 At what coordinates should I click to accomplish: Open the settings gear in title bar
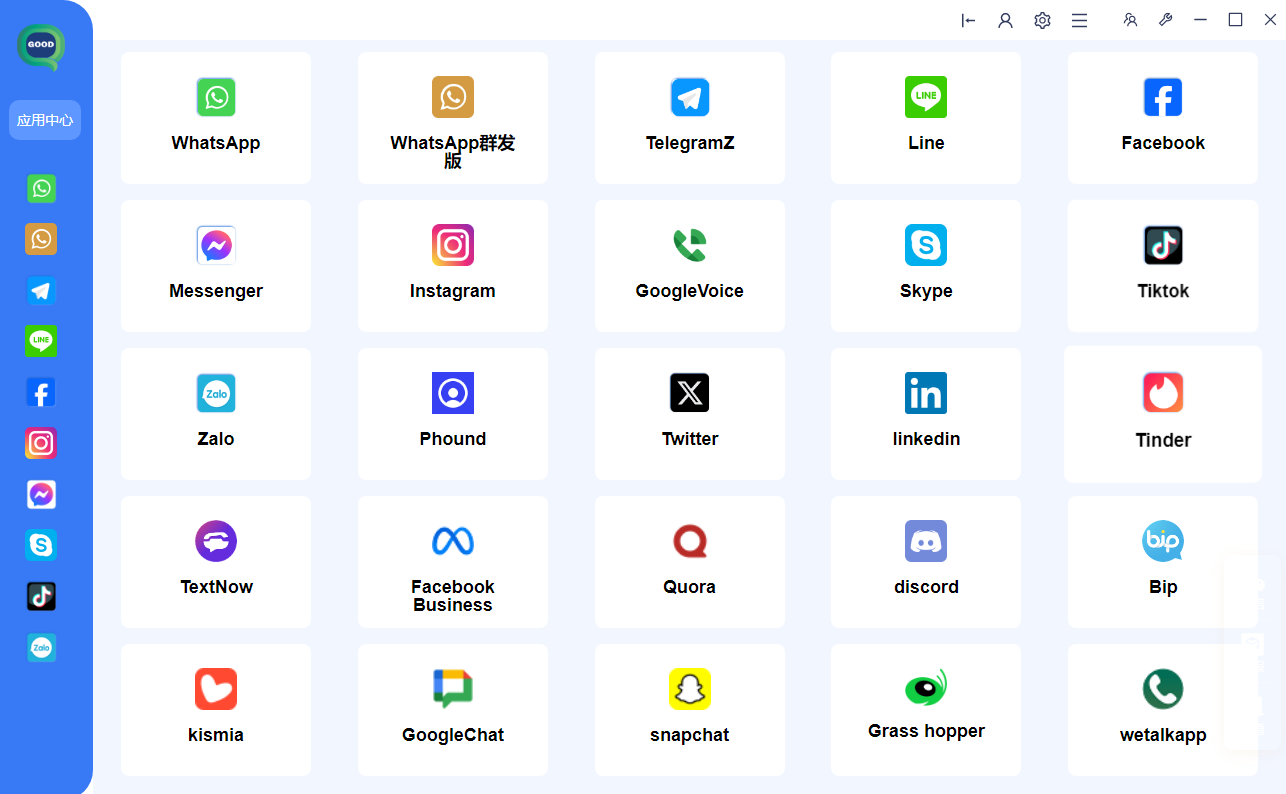[1042, 20]
